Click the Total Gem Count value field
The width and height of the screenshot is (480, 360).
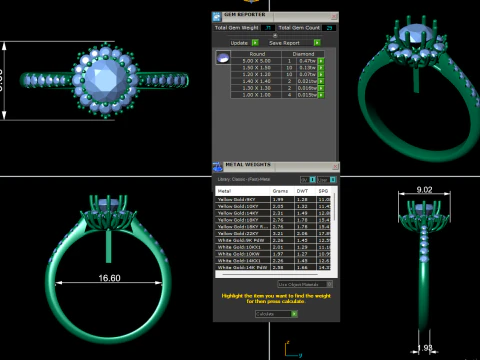click(x=329, y=28)
